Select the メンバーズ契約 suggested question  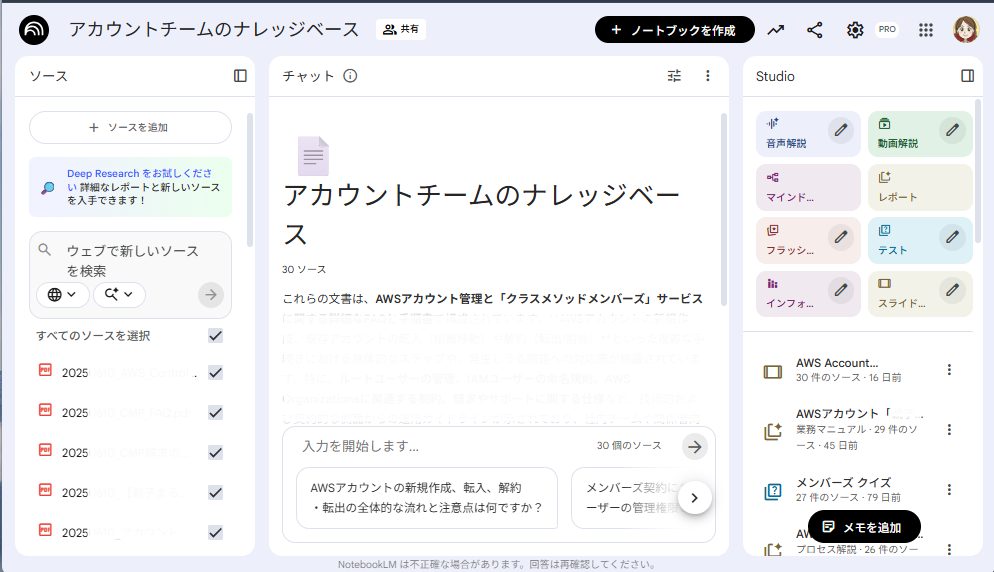click(631, 498)
